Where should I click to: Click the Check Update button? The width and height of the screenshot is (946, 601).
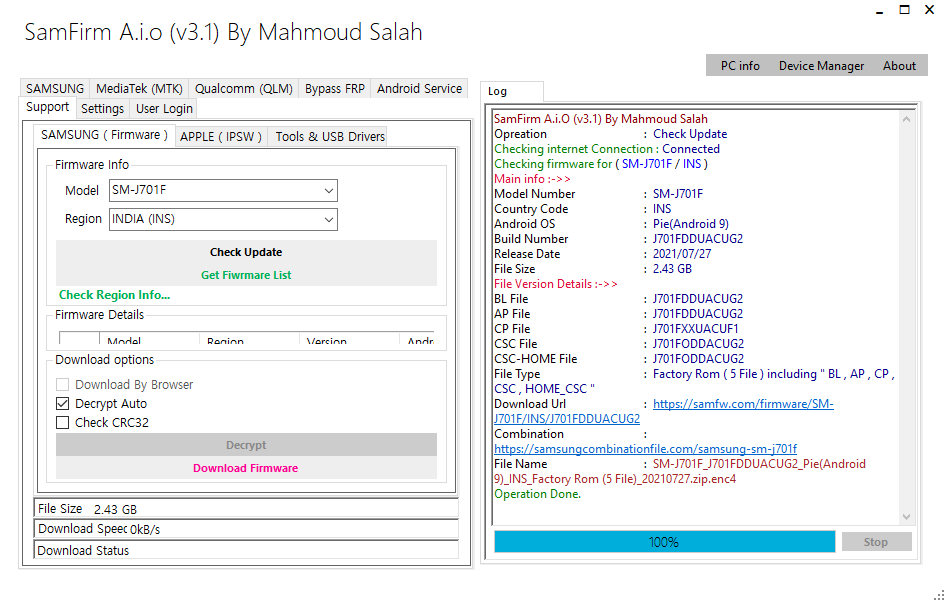pyautogui.click(x=246, y=252)
